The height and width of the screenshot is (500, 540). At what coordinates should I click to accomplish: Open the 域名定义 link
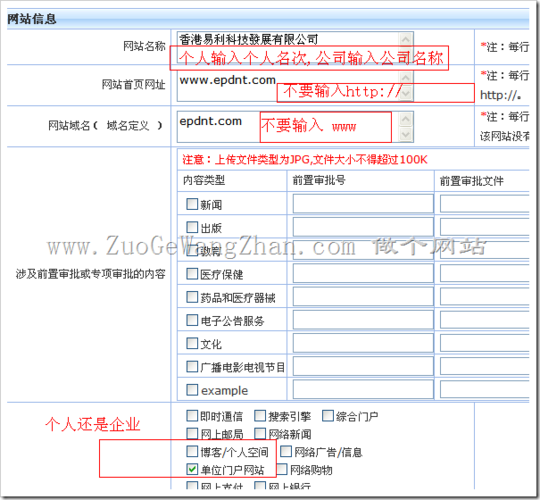coord(128,125)
